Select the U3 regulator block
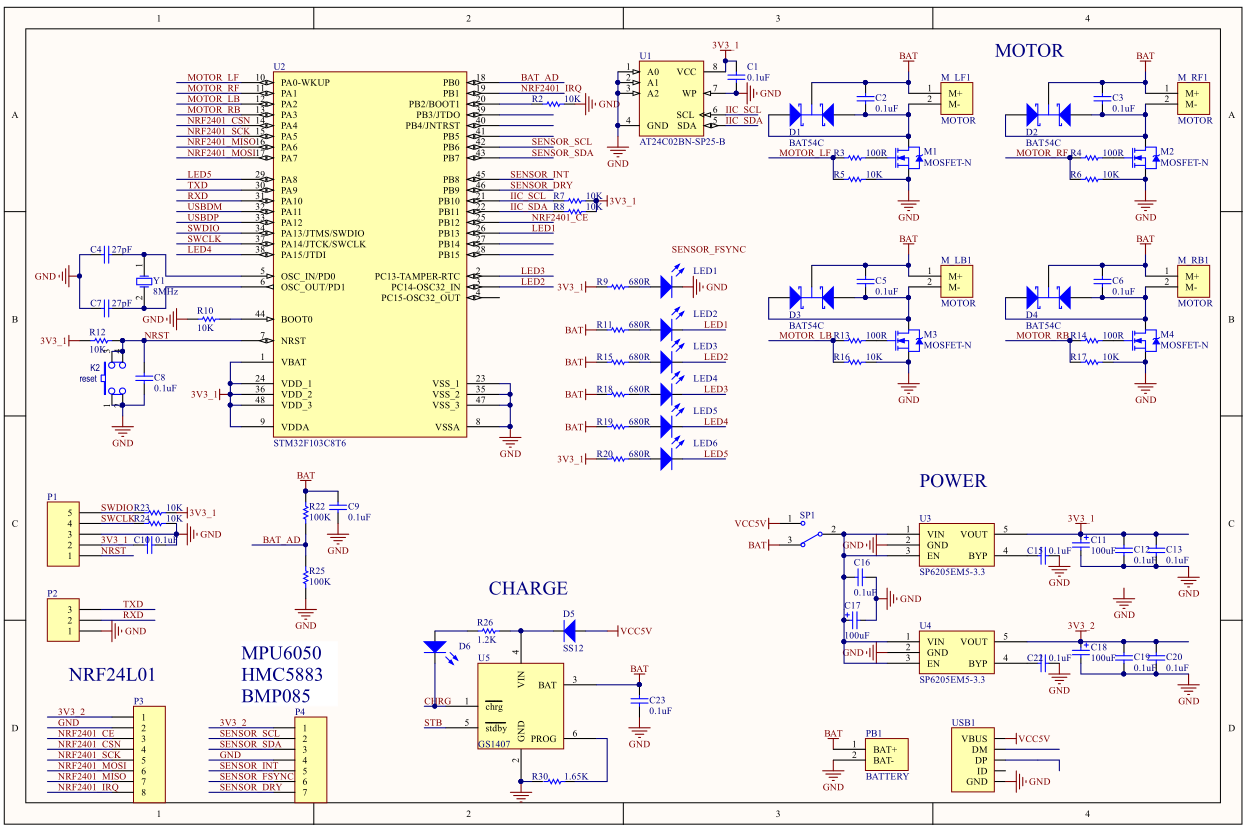The image size is (1248, 830). pos(957,544)
